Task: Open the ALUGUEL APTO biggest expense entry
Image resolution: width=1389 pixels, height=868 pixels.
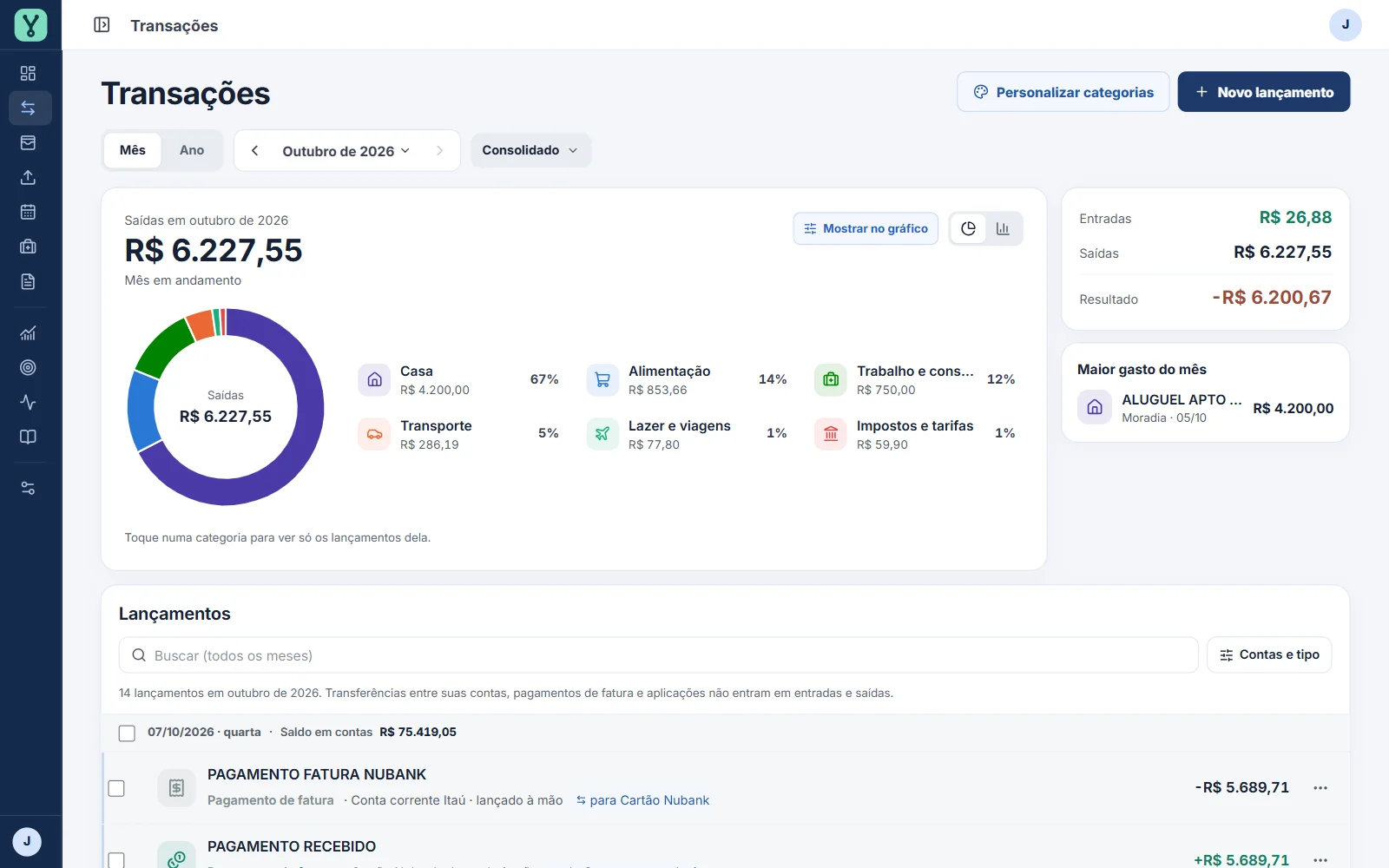Action: 1206,408
